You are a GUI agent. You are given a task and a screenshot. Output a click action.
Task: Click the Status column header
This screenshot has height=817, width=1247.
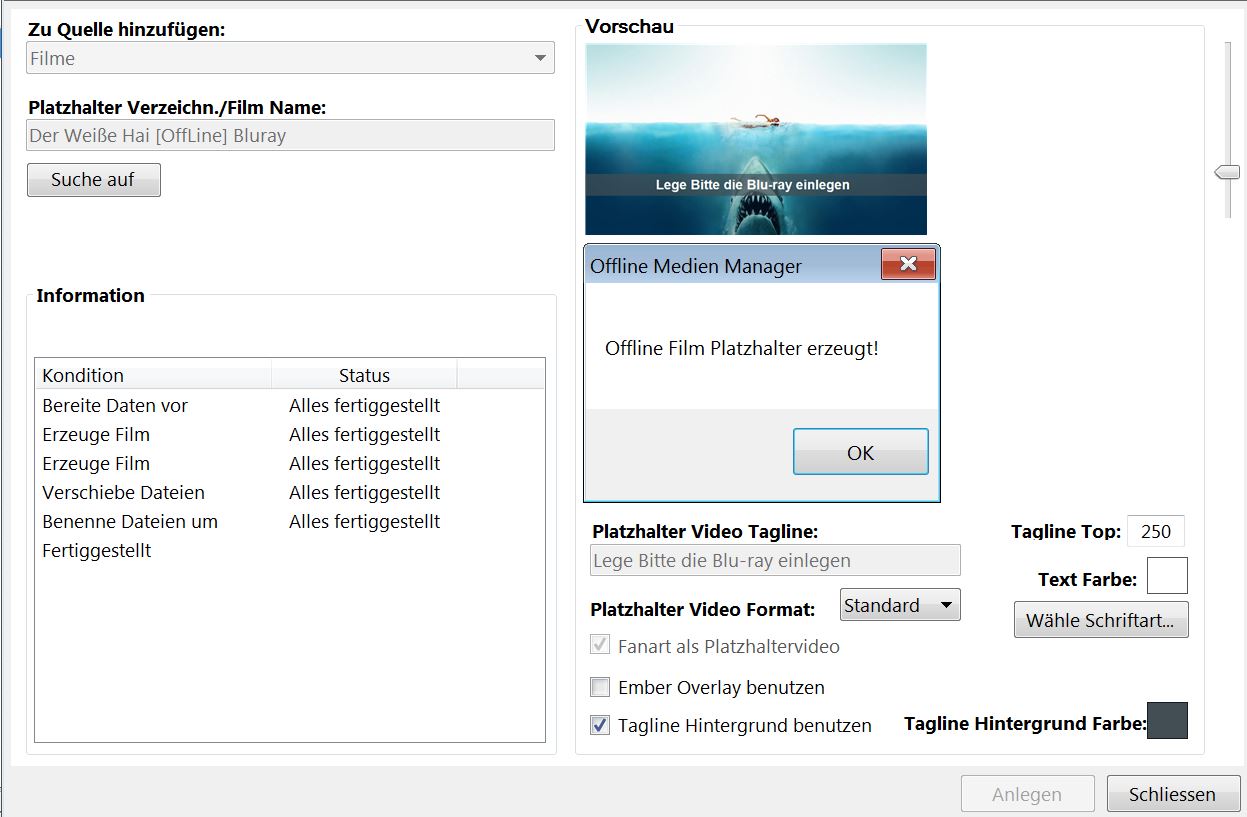[364, 375]
